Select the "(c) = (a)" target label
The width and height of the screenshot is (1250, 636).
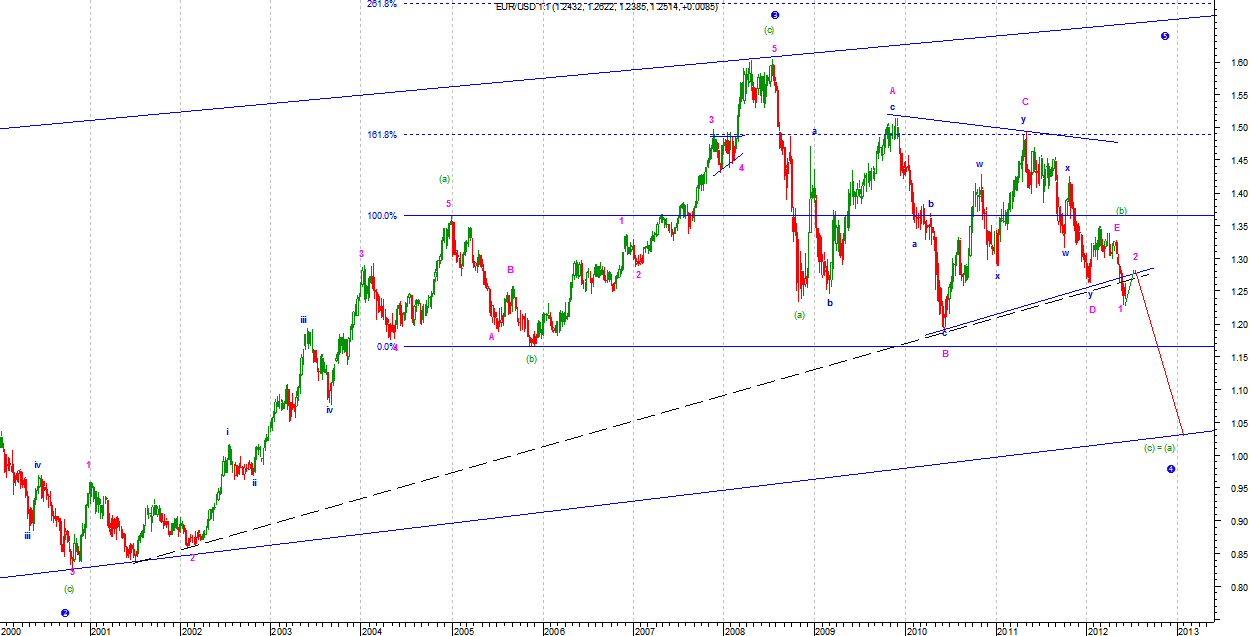point(1160,448)
